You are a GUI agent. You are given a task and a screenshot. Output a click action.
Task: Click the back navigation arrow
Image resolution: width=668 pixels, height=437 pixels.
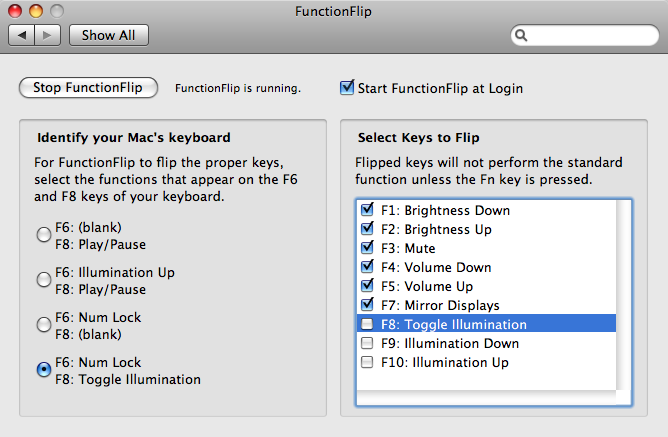(22, 35)
